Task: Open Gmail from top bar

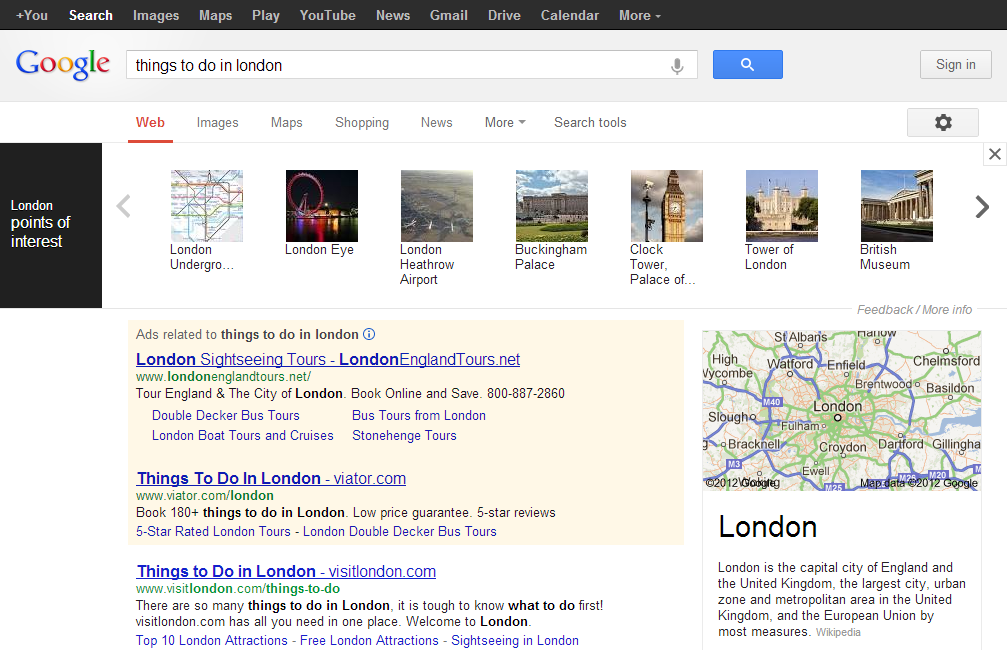Action: (x=448, y=15)
